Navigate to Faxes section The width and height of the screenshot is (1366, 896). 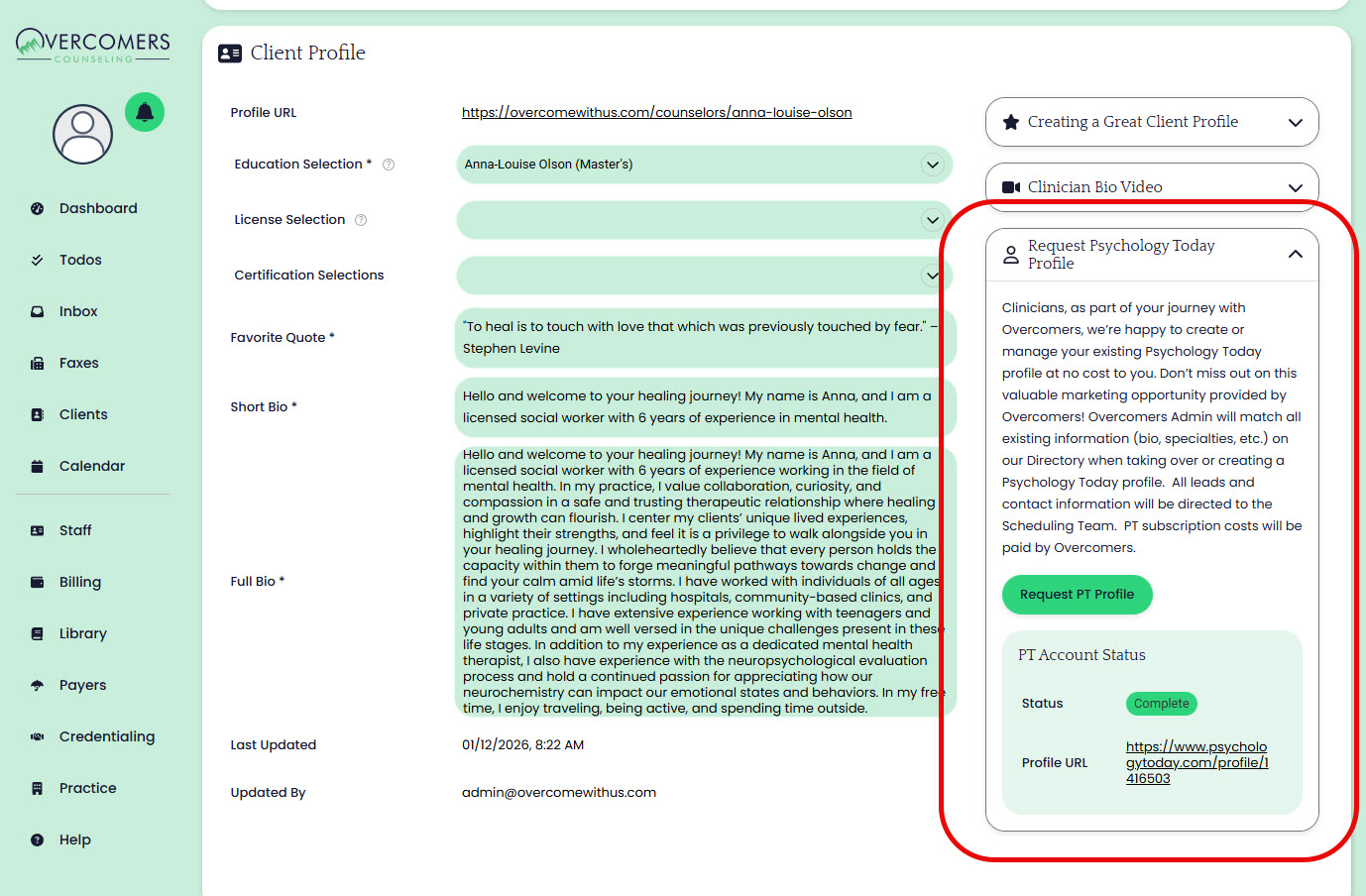click(79, 363)
